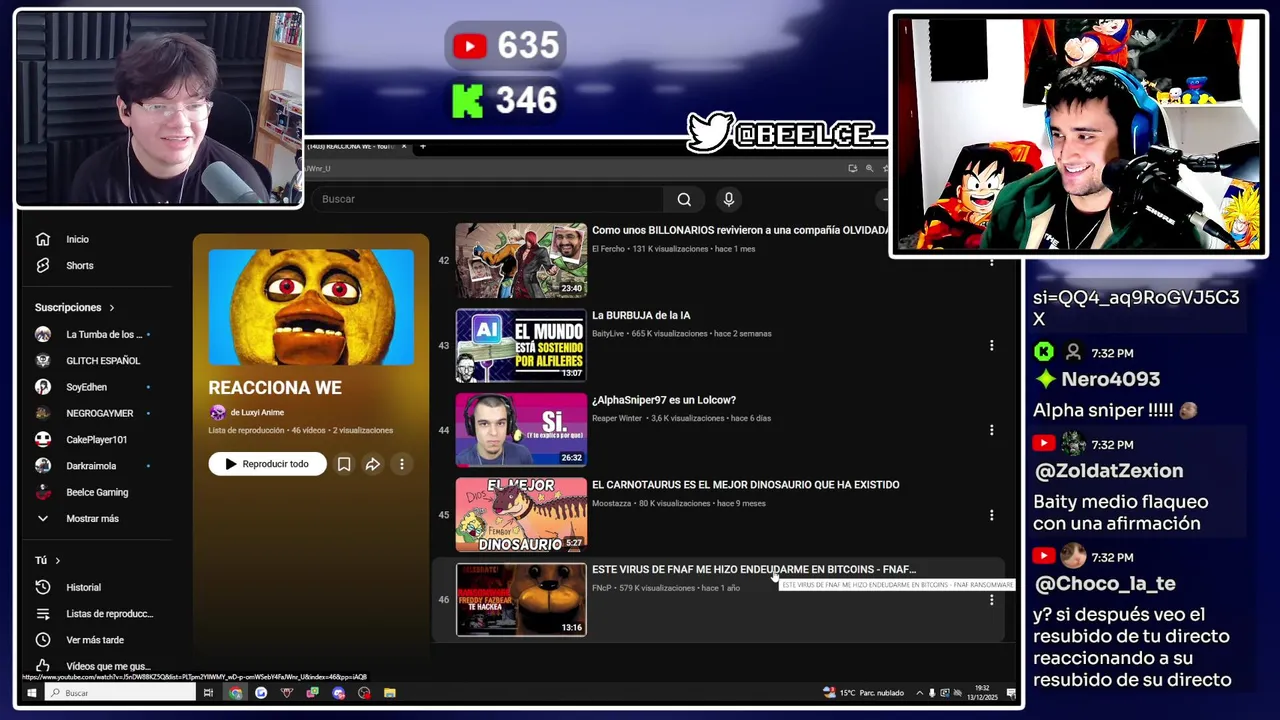Open FNoP channel link
Screen dimensions: 1280x720
[x=601, y=588]
